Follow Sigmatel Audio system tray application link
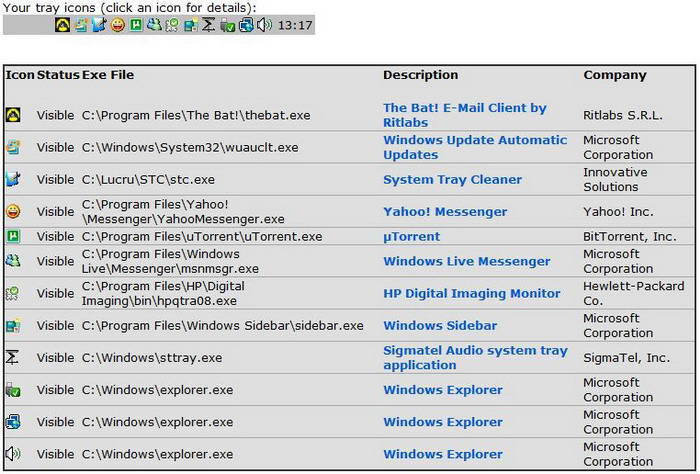This screenshot has height=474, width=700. point(475,358)
